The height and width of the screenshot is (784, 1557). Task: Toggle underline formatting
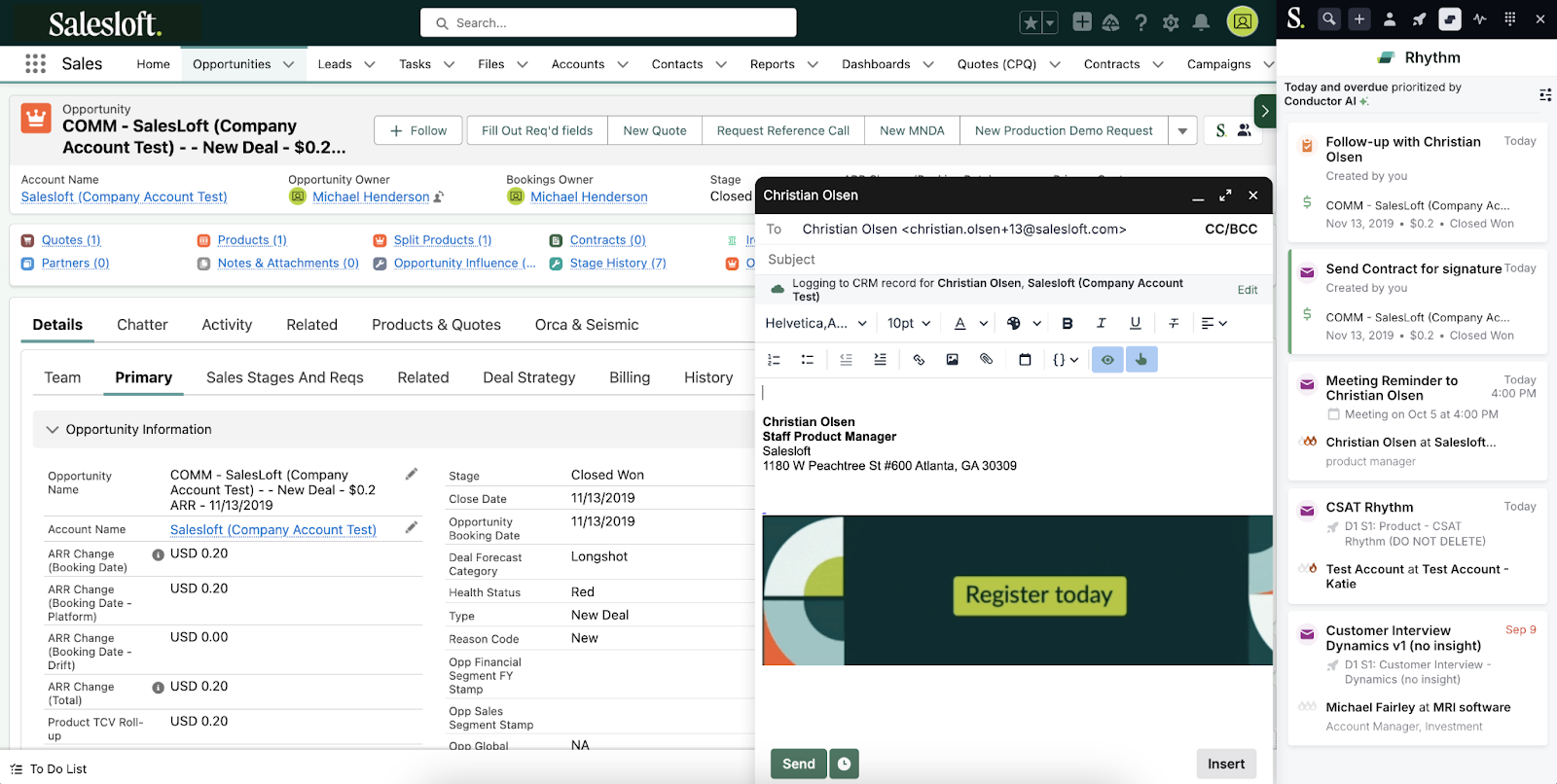tap(1135, 323)
